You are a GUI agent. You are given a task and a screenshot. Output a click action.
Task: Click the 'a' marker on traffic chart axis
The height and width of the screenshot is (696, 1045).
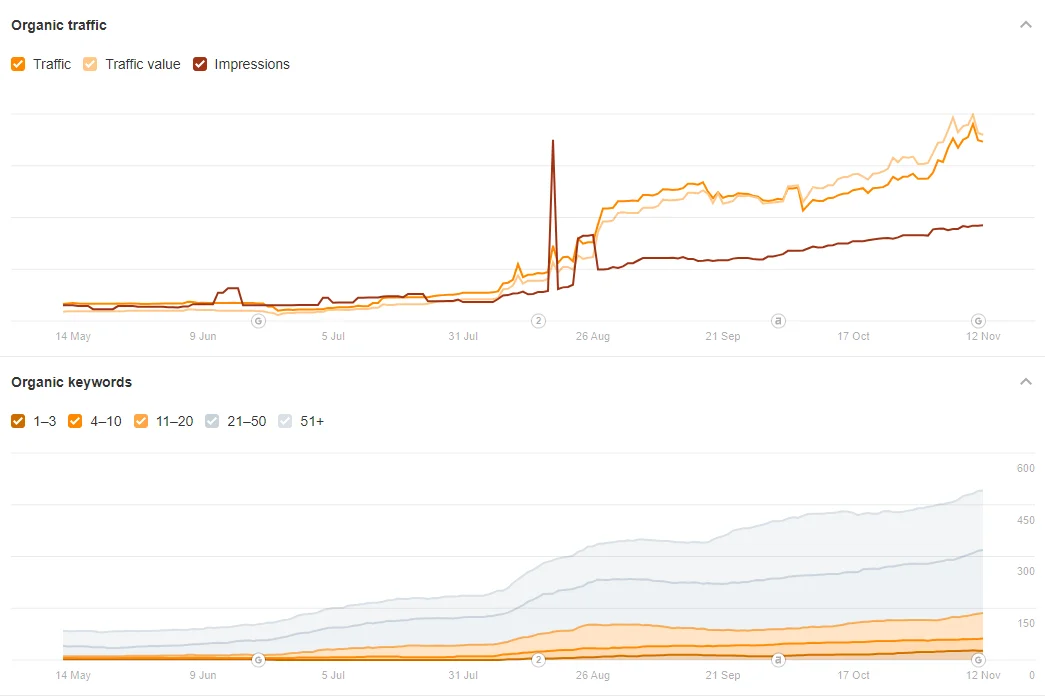tap(778, 321)
